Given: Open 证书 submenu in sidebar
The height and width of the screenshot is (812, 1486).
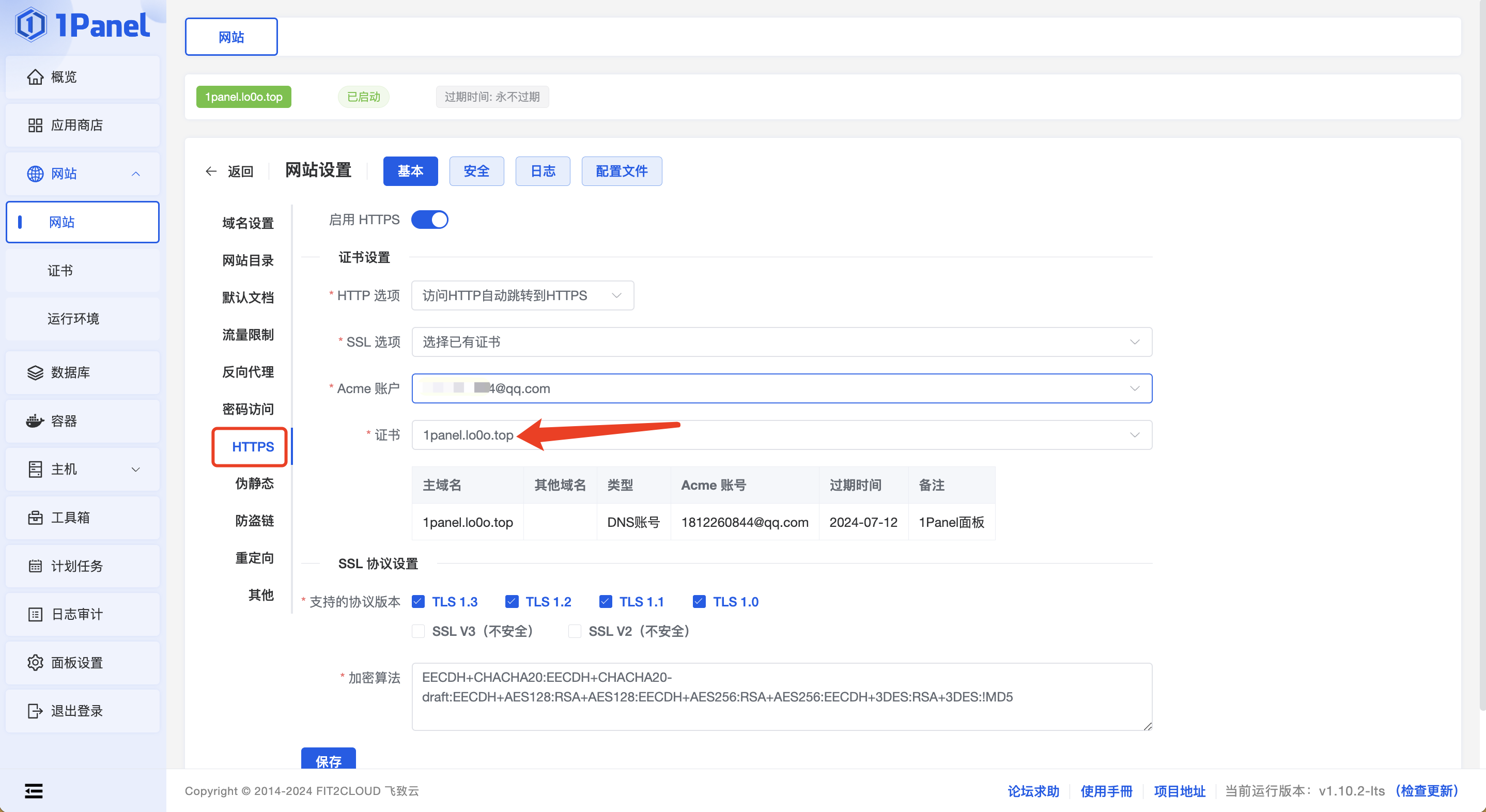Looking at the screenshot, I should [83, 271].
